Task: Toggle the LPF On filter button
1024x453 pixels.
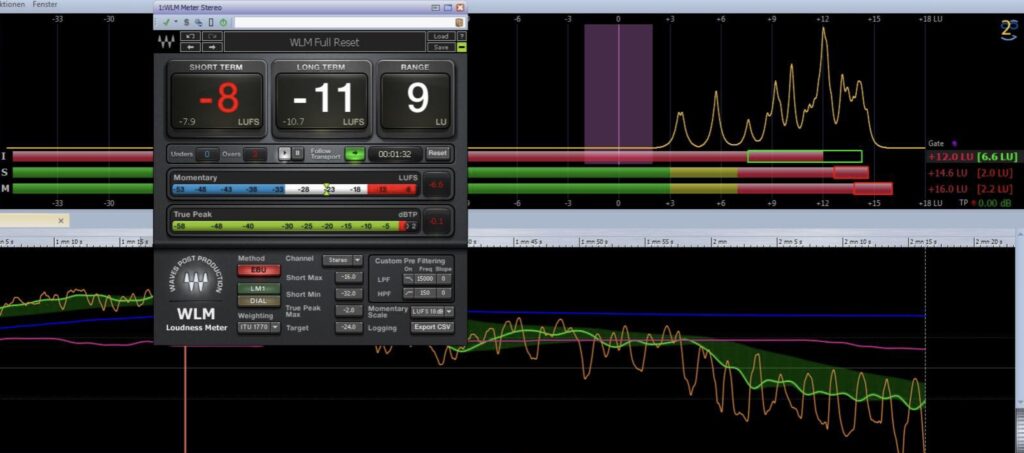Action: (408, 278)
